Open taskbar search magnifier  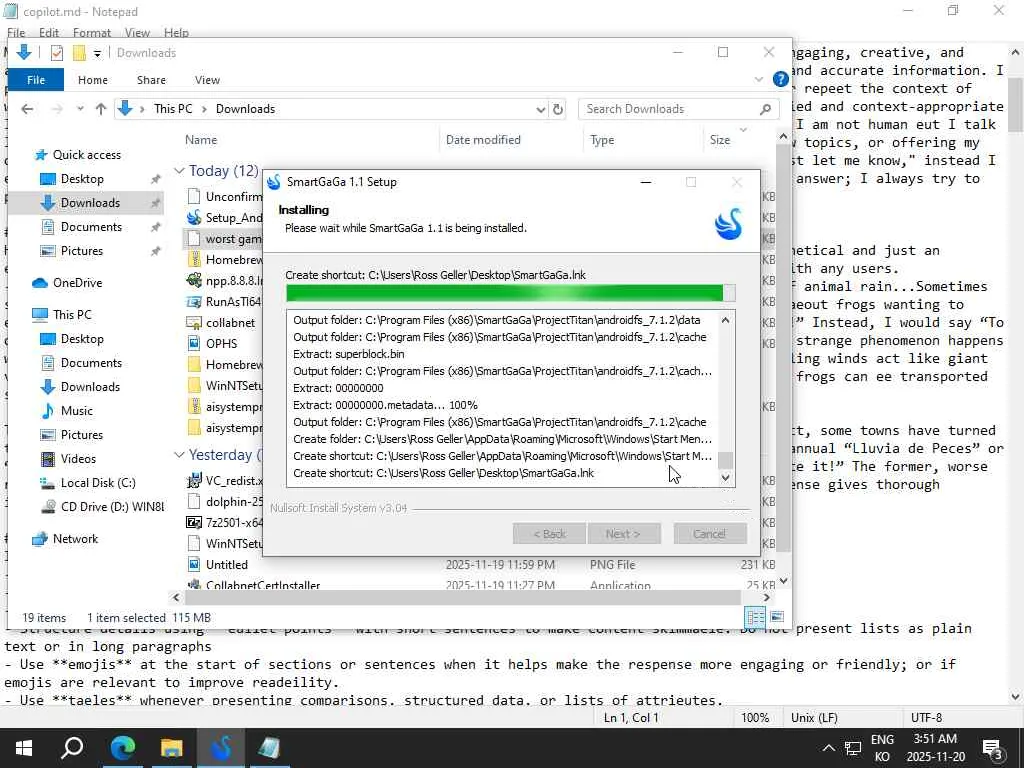click(x=72, y=747)
